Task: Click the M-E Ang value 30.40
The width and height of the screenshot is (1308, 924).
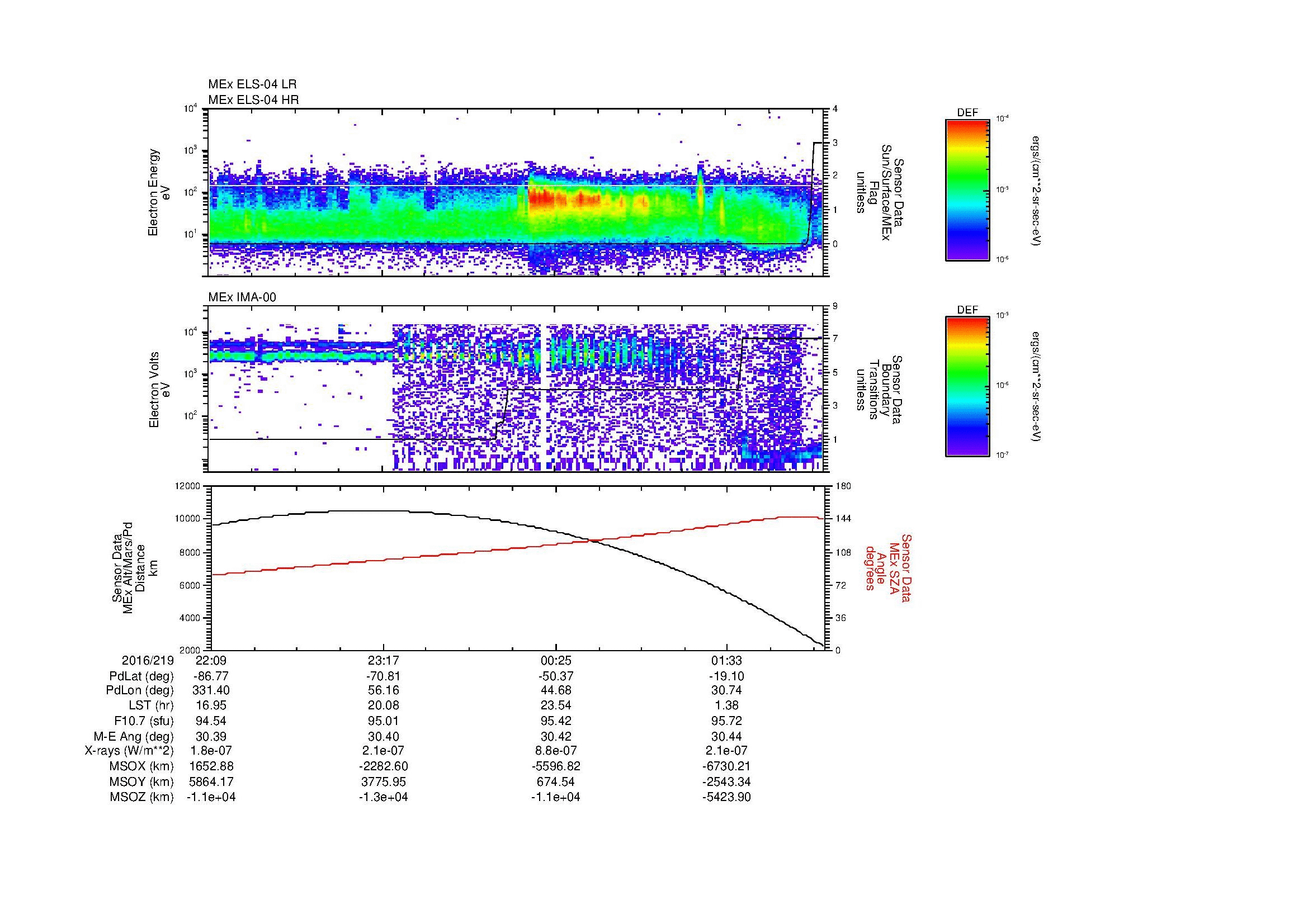Action: [x=384, y=736]
